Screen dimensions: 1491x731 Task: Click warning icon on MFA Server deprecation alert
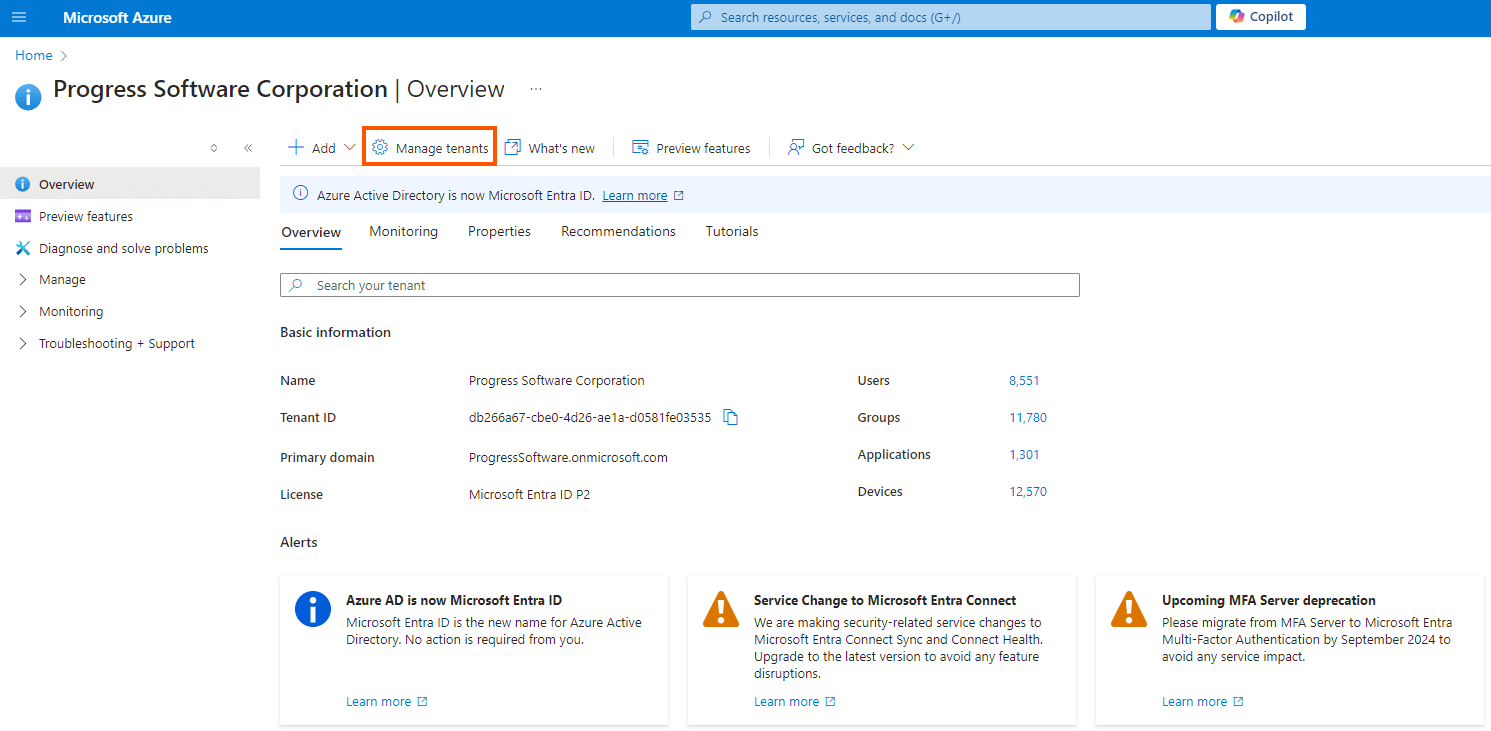pyautogui.click(x=1129, y=608)
